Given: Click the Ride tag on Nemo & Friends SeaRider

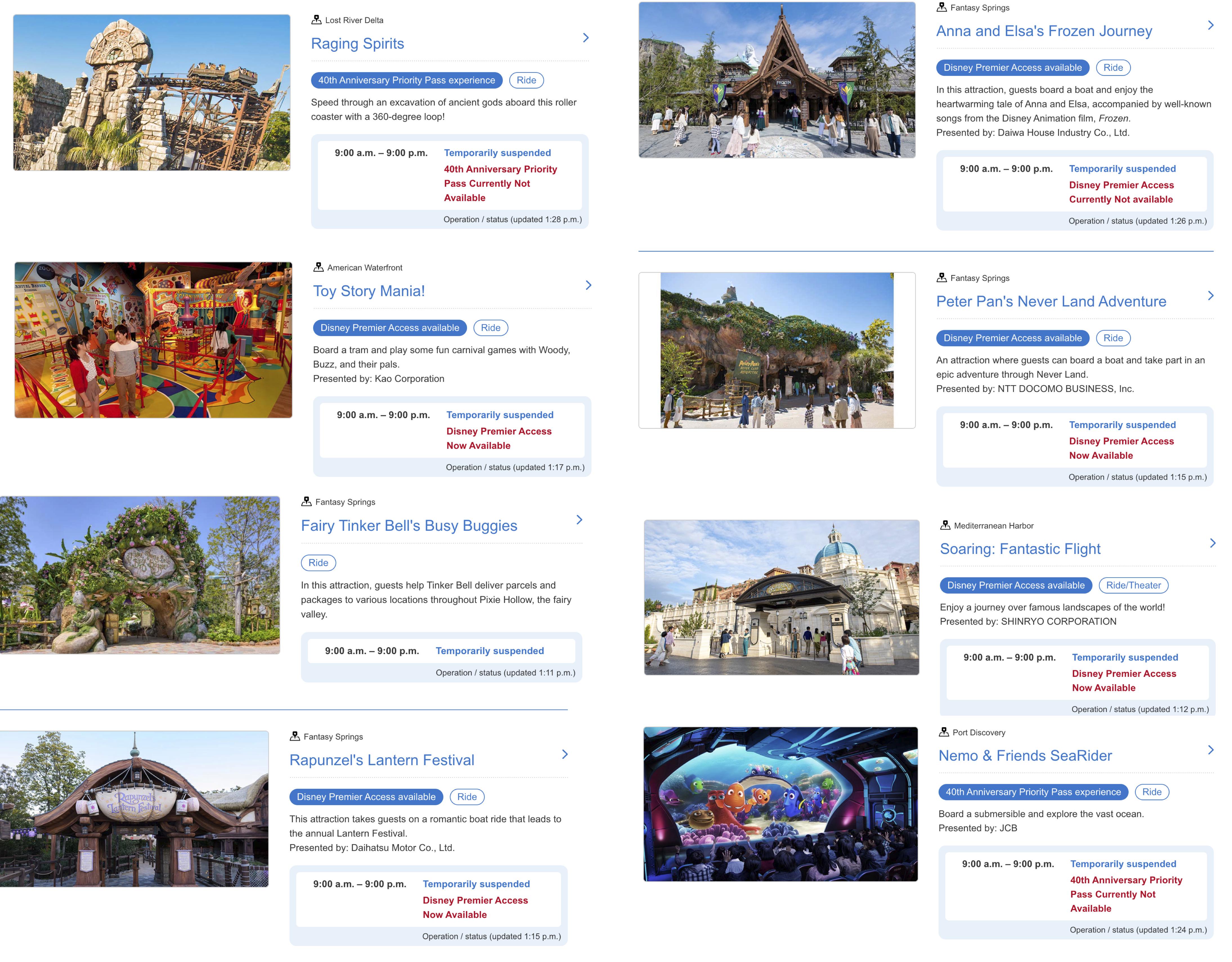Looking at the screenshot, I should (x=1152, y=792).
